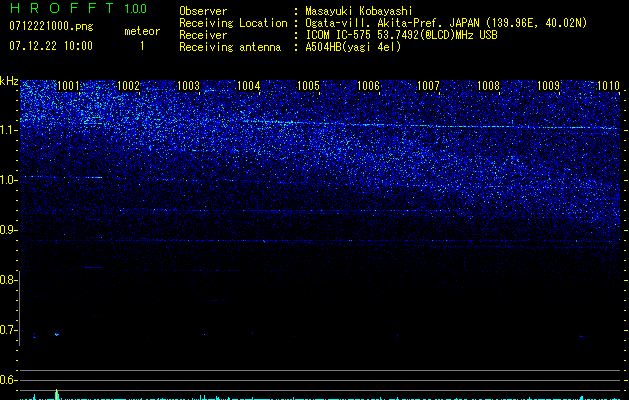Click the 0.6 kHz axis label
Screen dimensions: 629x400
click(x=8, y=380)
